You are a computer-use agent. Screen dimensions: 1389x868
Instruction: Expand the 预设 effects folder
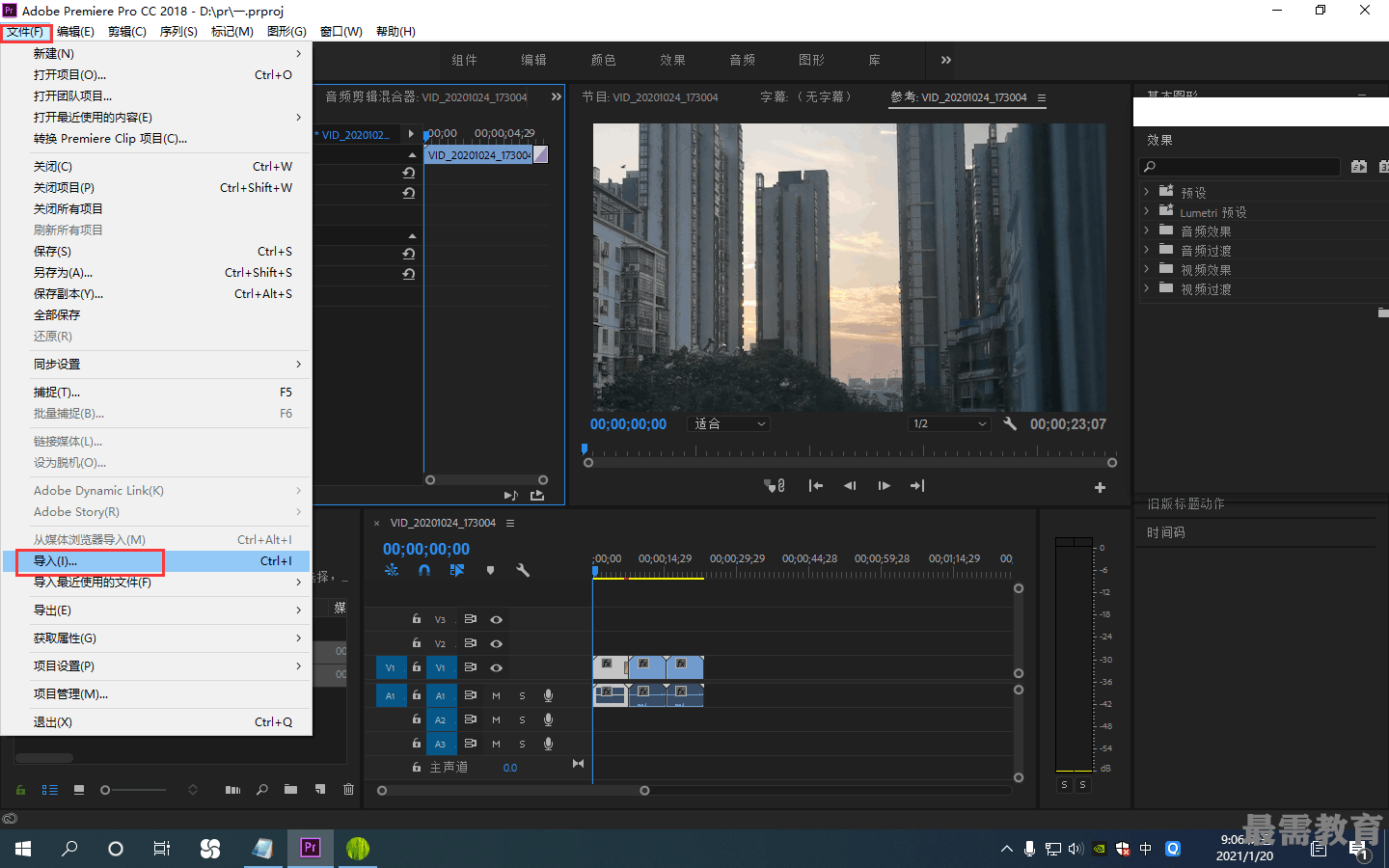click(x=1146, y=192)
